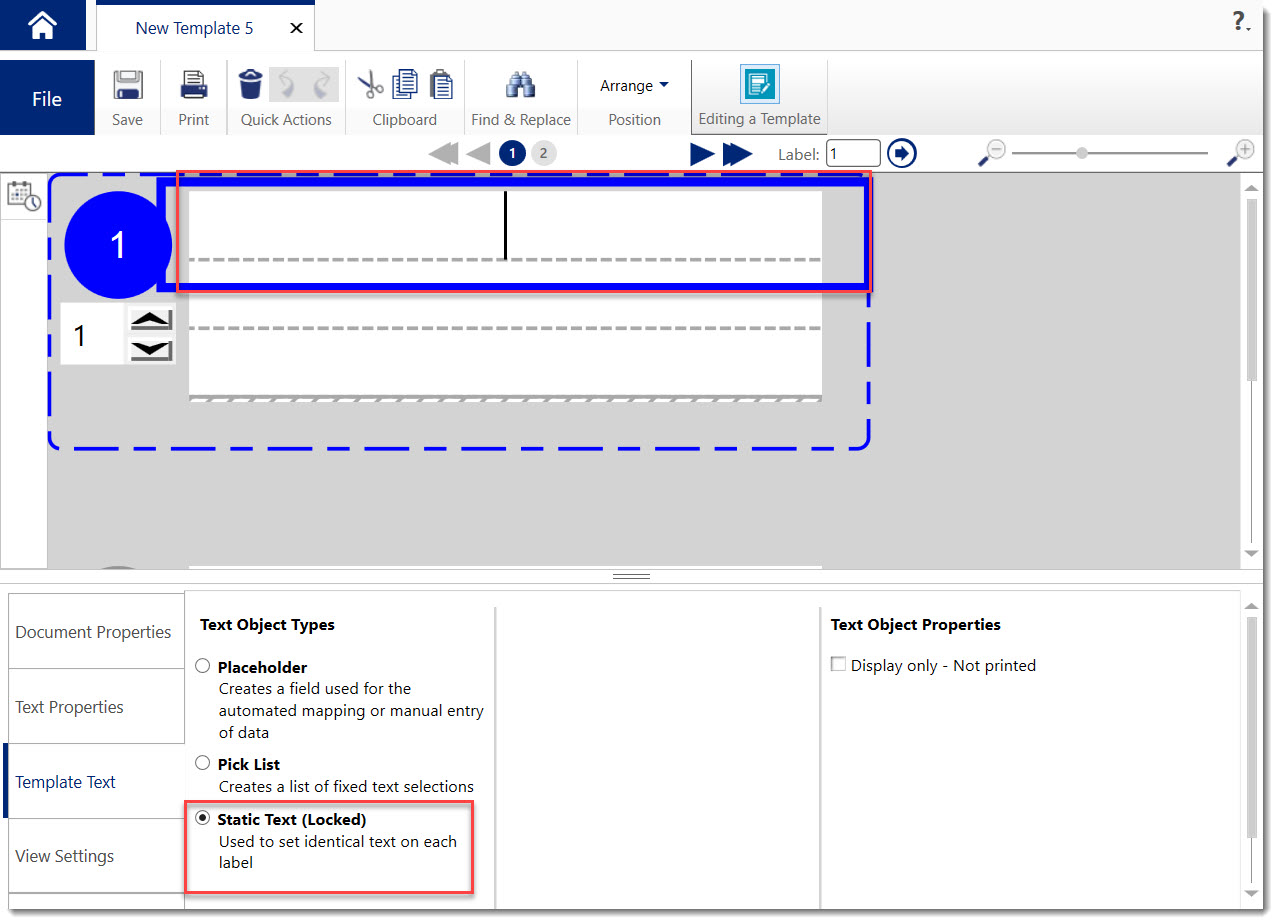Image resolution: width=1278 pixels, height=924 pixels.
Task: Click the Home icon
Action: [42, 27]
